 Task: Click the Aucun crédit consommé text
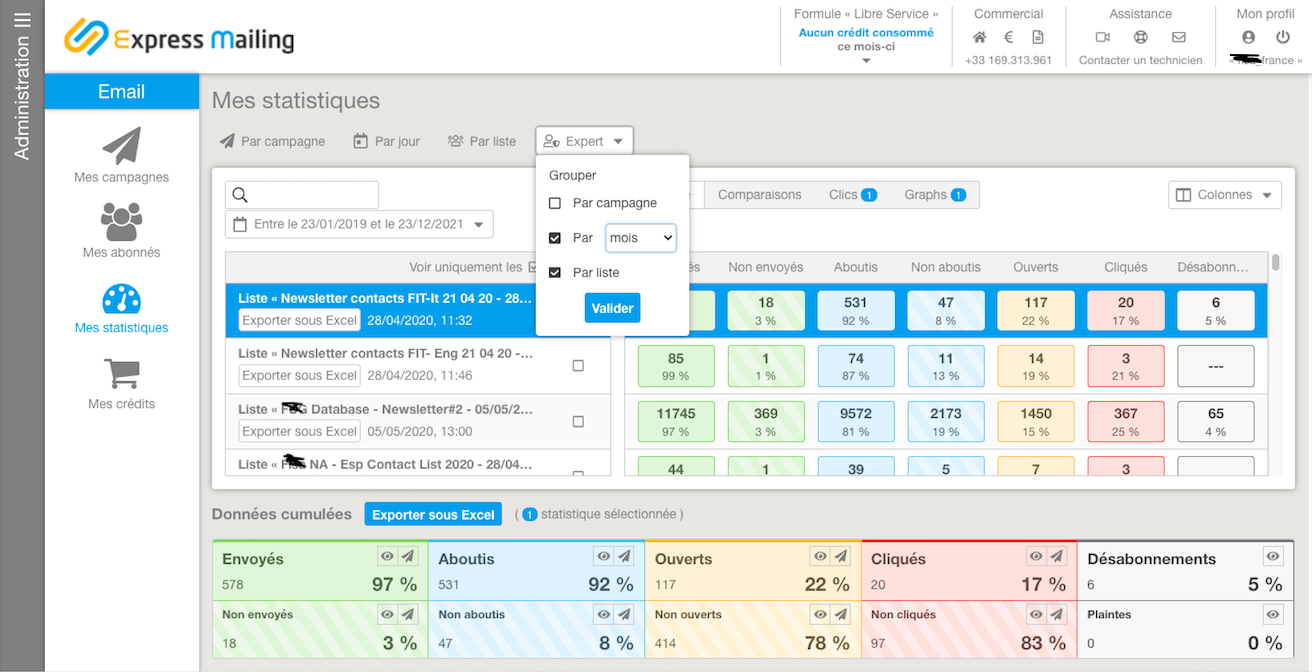click(866, 33)
